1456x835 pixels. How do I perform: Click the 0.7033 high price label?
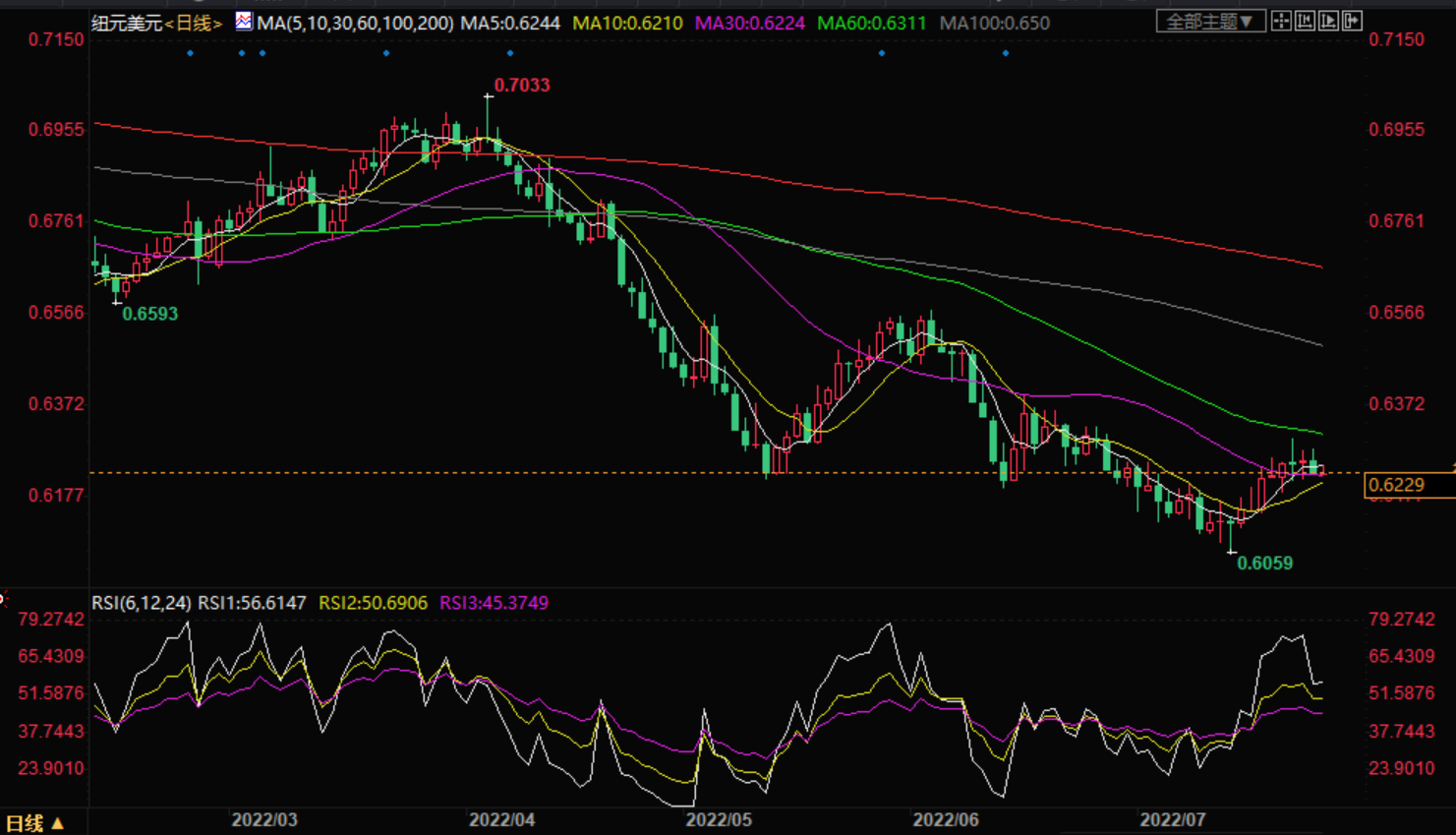point(521,86)
